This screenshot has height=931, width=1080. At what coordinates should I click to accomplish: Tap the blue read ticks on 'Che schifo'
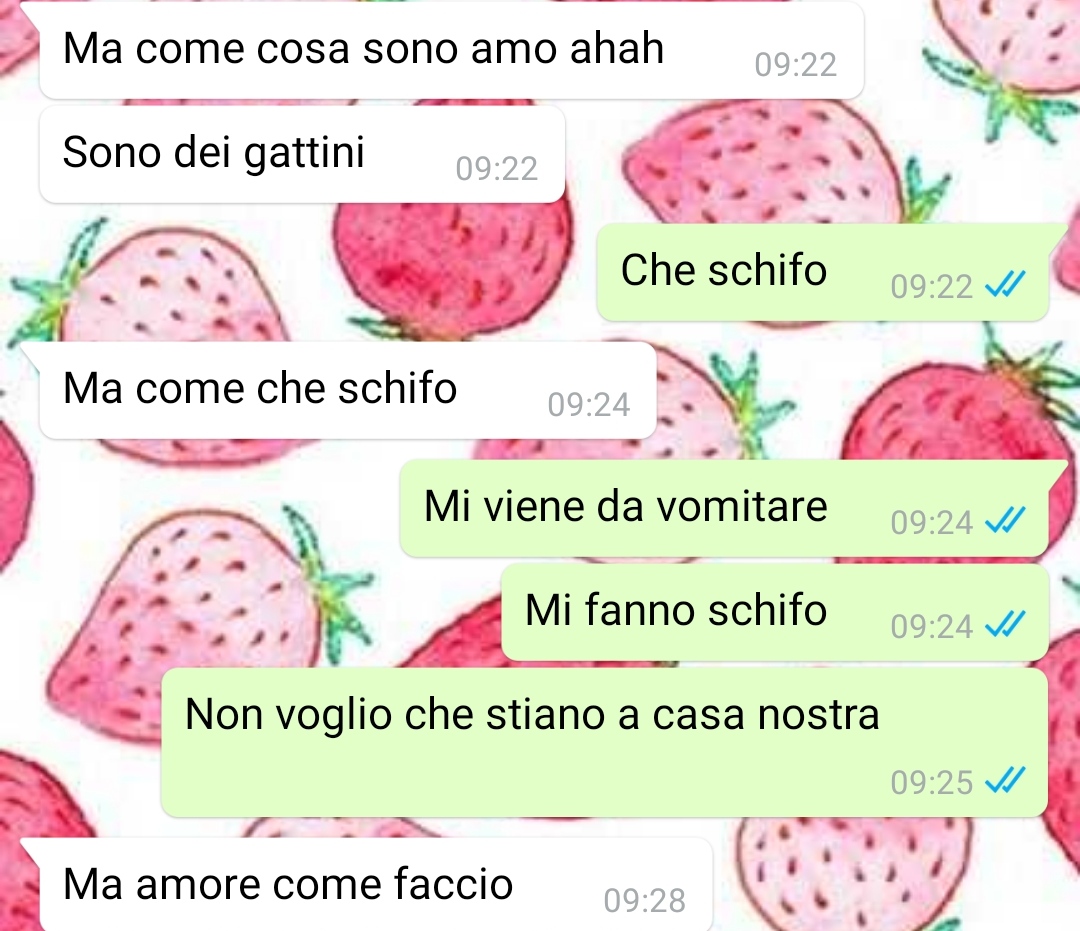[x=1006, y=284]
